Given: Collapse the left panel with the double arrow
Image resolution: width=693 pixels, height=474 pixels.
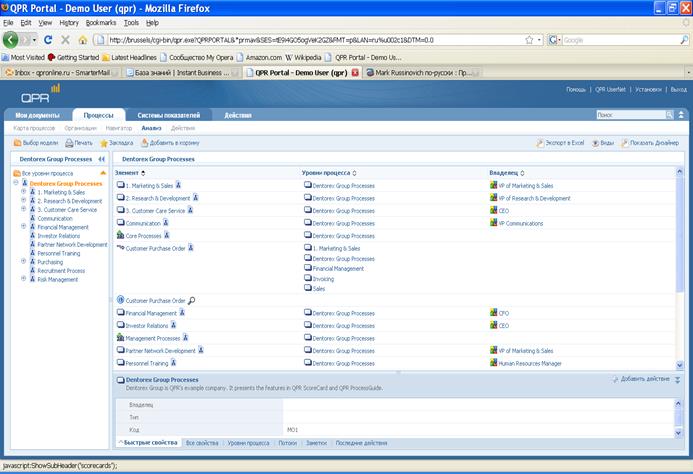Looking at the screenshot, I should 102,159.
